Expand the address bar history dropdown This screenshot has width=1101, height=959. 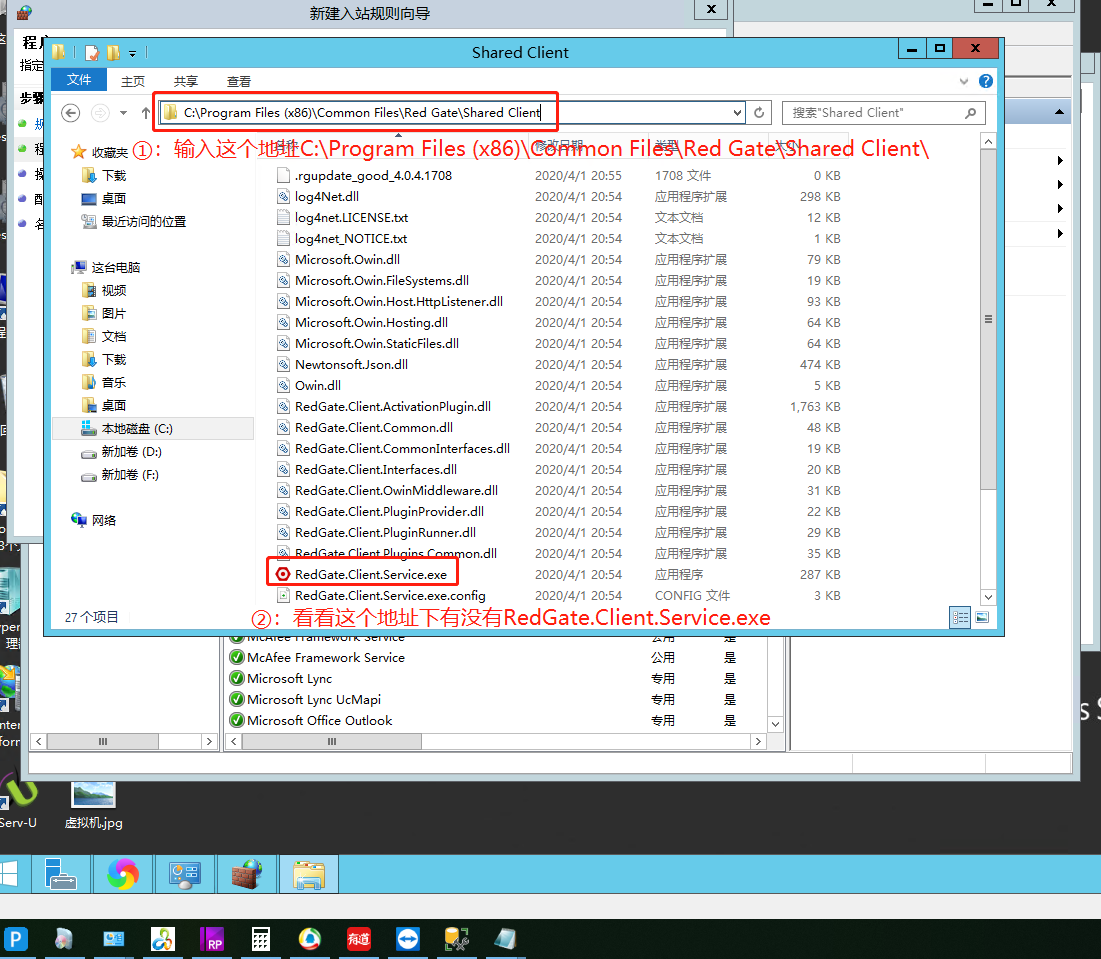[x=737, y=112]
